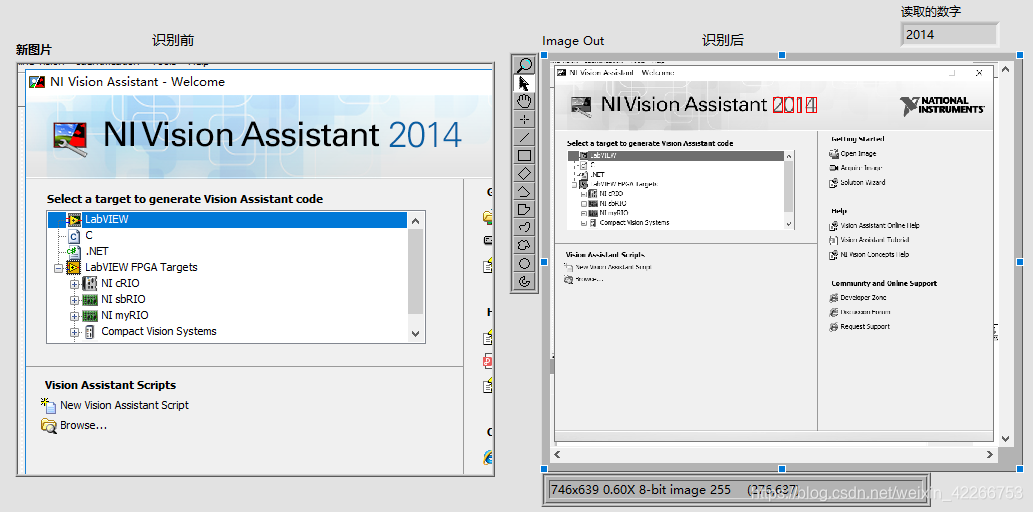This screenshot has height=512, width=1033.
Task: Click heading Select a target to generate in 新图片
Action: pos(185,198)
